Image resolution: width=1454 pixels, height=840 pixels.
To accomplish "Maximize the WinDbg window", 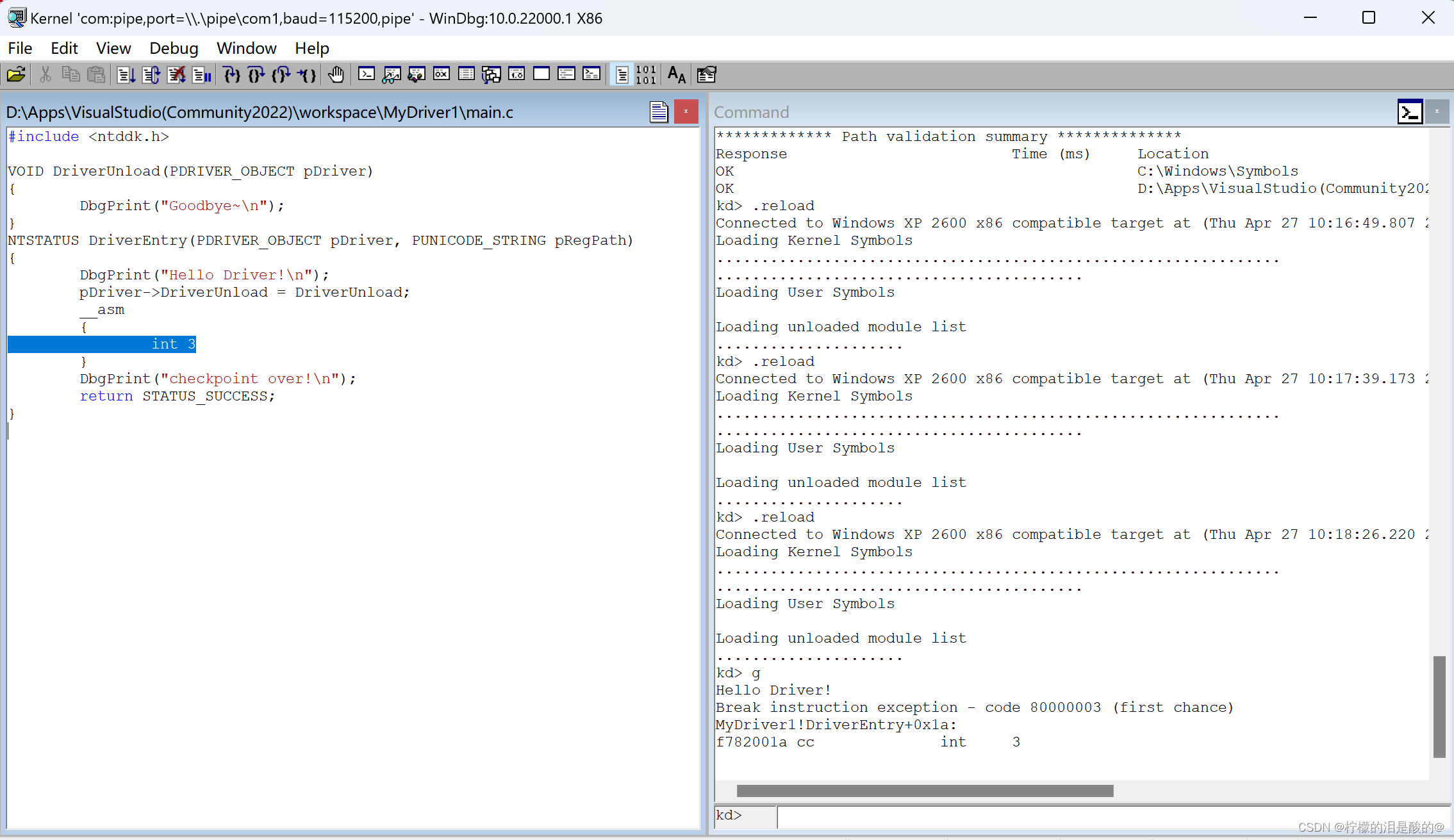I will pyautogui.click(x=1369, y=18).
